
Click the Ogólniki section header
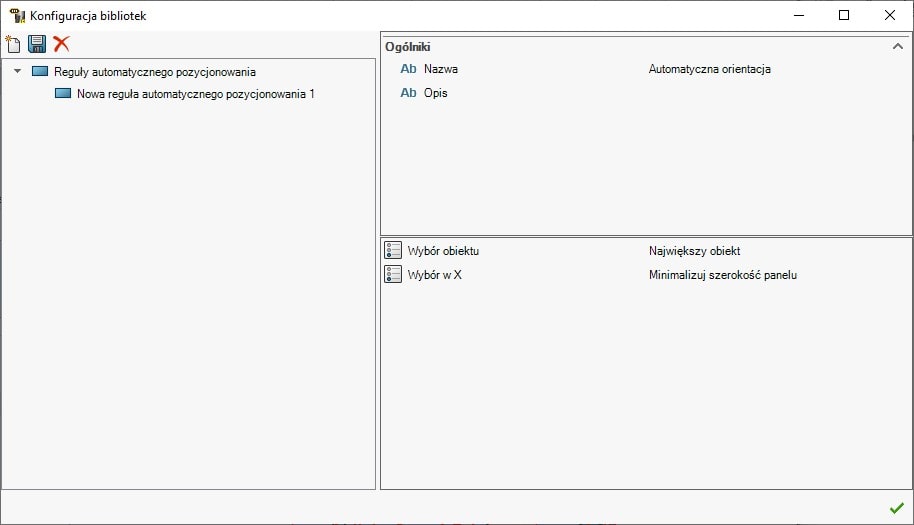coord(408,47)
